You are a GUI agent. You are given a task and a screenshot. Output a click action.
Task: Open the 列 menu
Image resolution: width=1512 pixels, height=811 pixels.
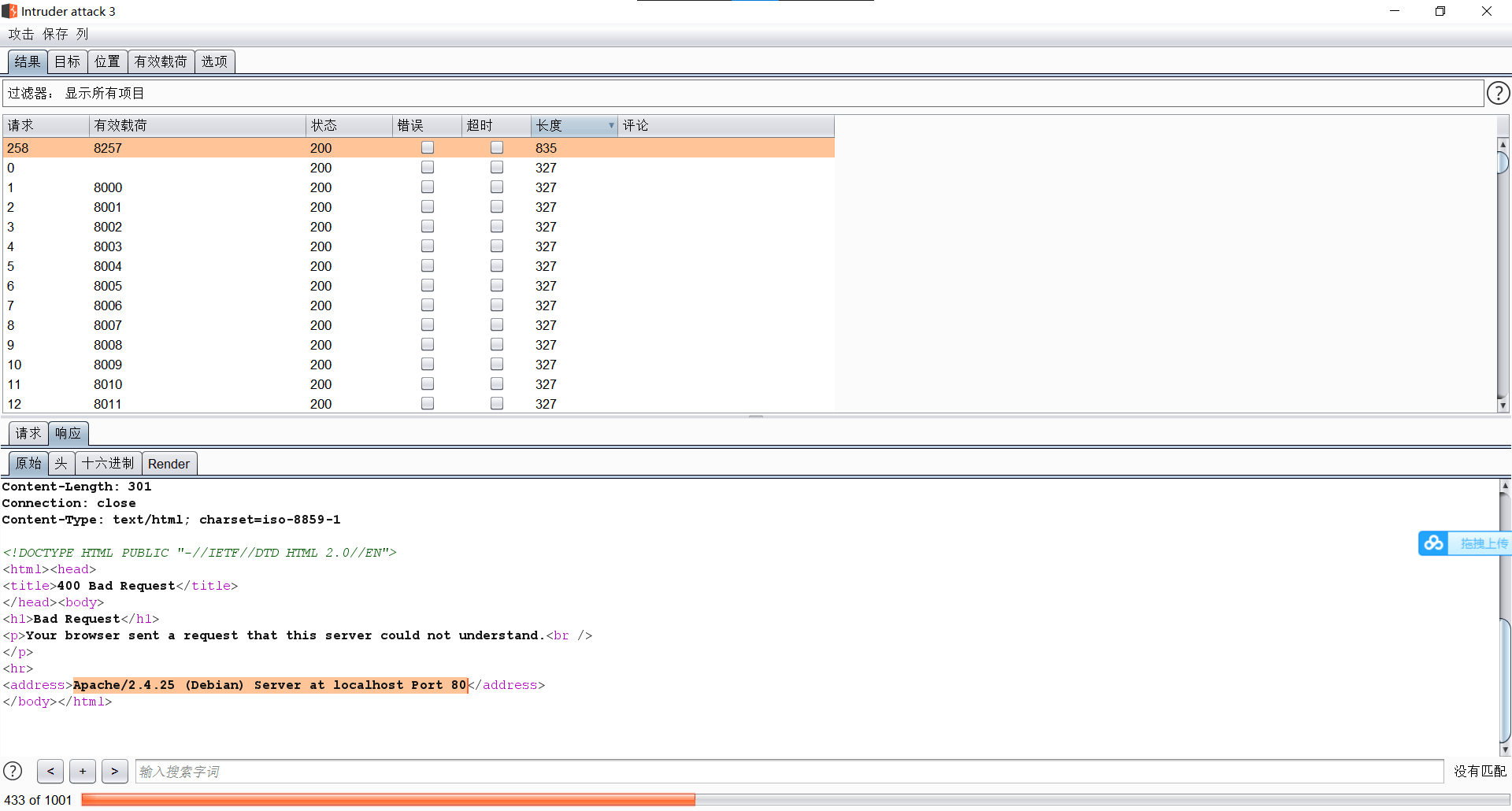(82, 34)
